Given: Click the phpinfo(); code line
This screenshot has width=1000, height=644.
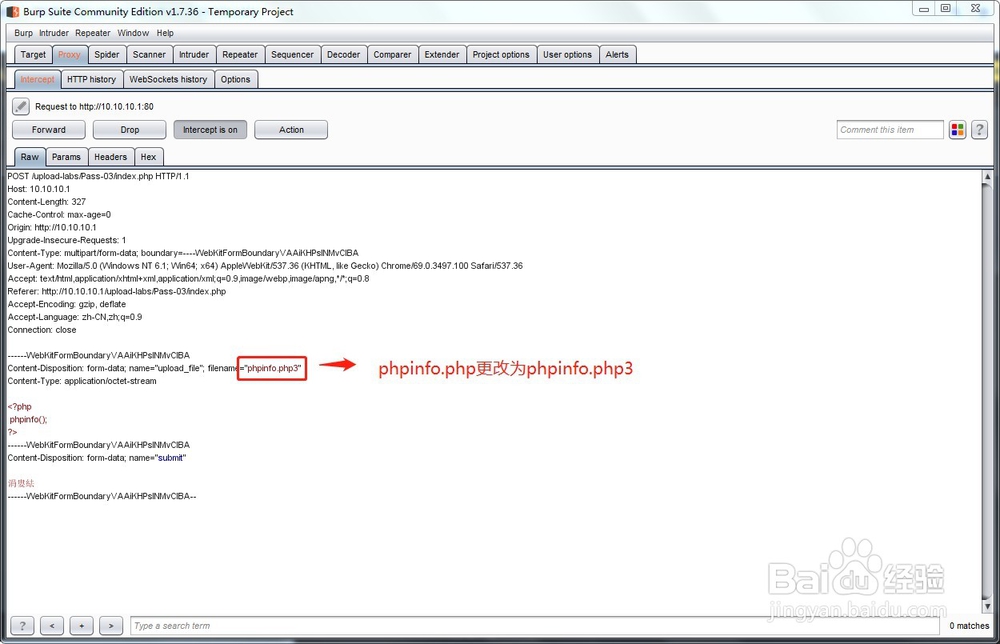Looking at the screenshot, I should click(28, 419).
